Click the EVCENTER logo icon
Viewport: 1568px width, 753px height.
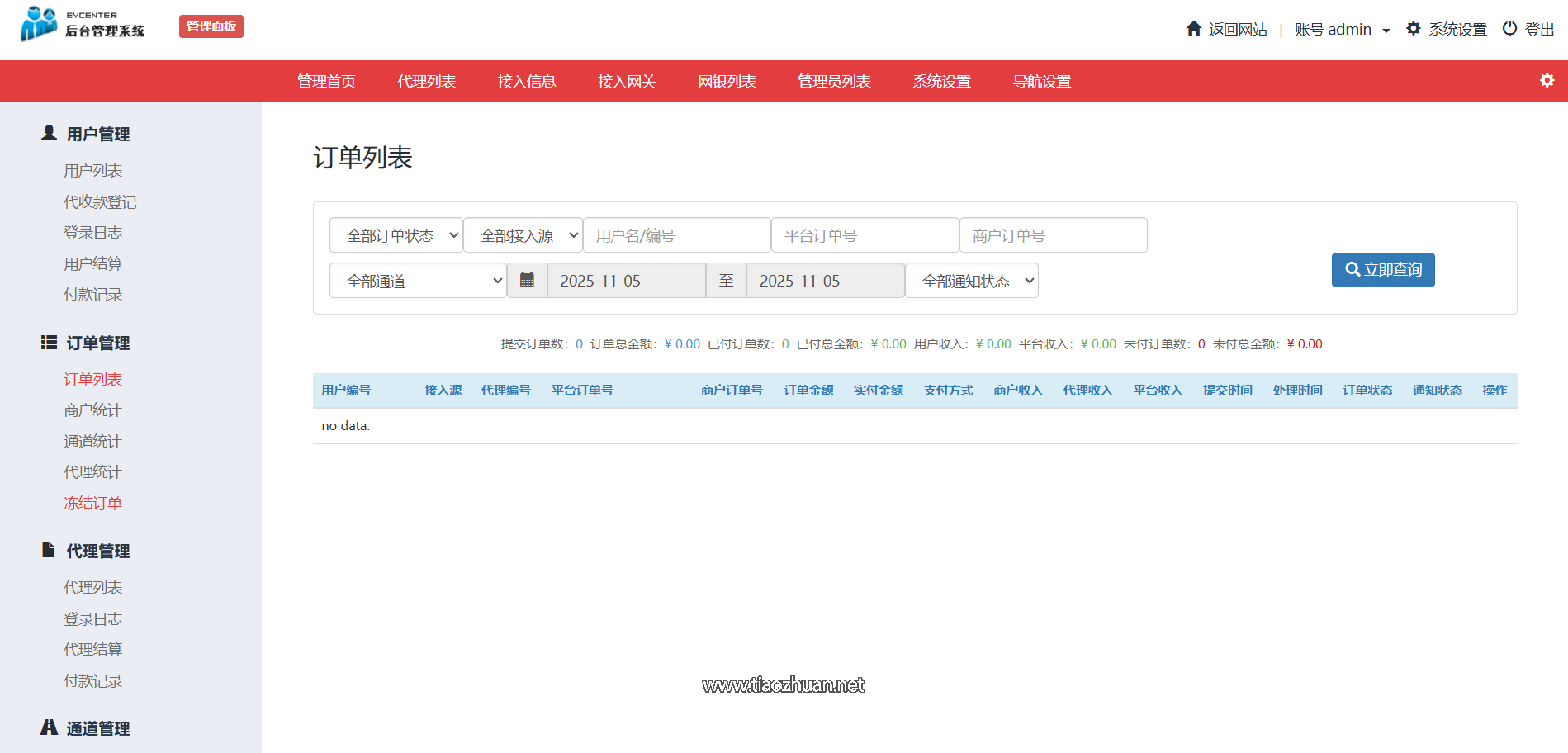point(39,24)
